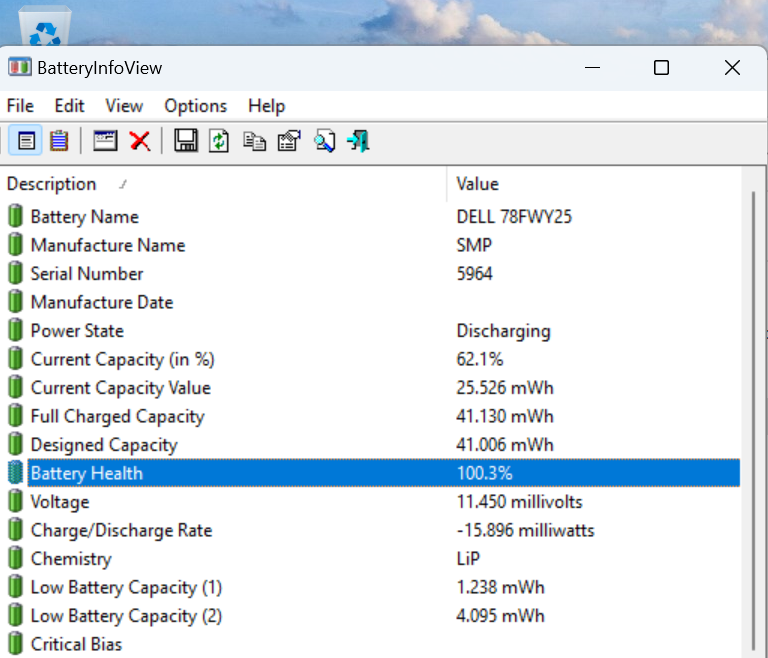
Task: Click battery icon beside Charge/Discharge Rate
Action: 16,530
